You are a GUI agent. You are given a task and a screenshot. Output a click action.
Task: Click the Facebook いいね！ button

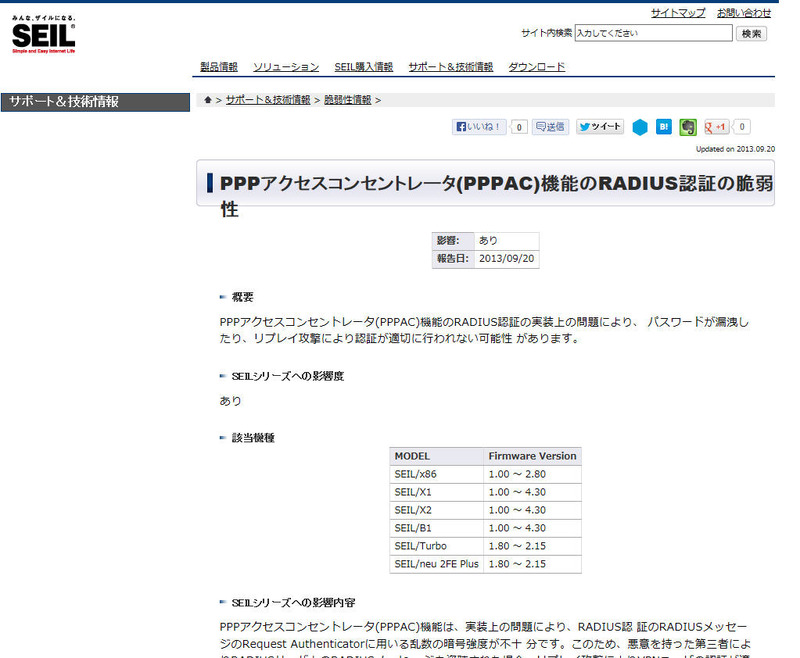click(x=481, y=127)
